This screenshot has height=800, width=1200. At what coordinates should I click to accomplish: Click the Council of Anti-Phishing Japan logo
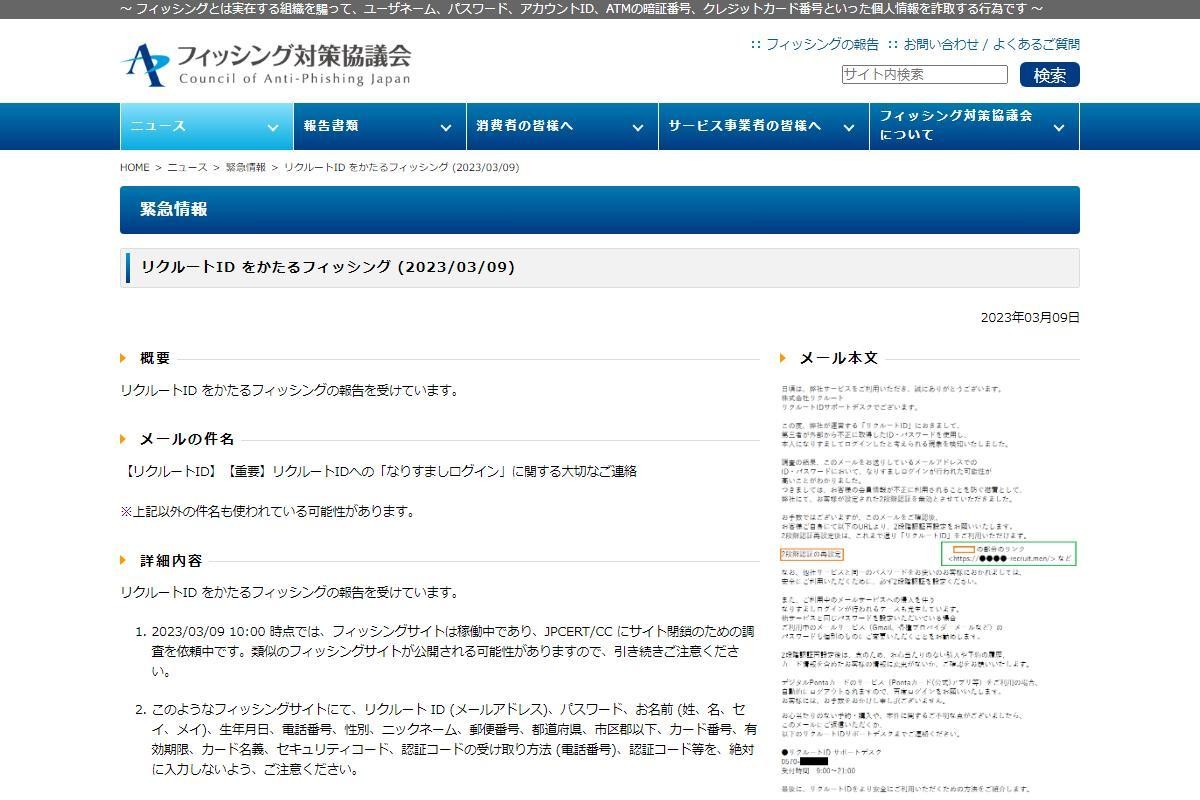pos(266,63)
